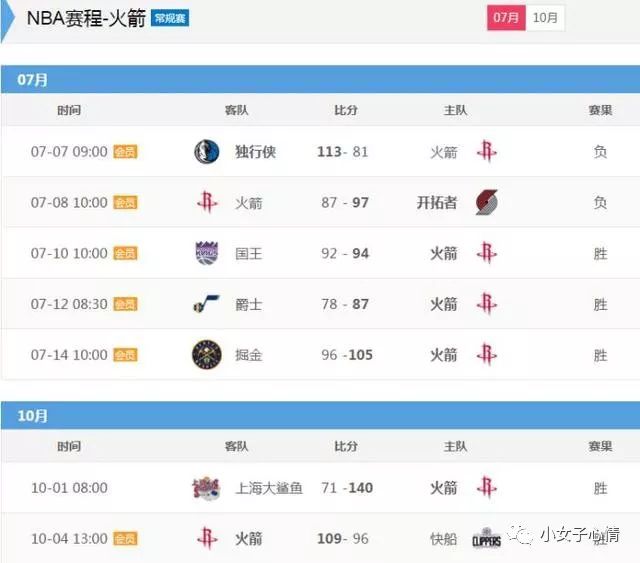Open the 独行侠 team link
The image size is (640, 563).
pos(256,152)
